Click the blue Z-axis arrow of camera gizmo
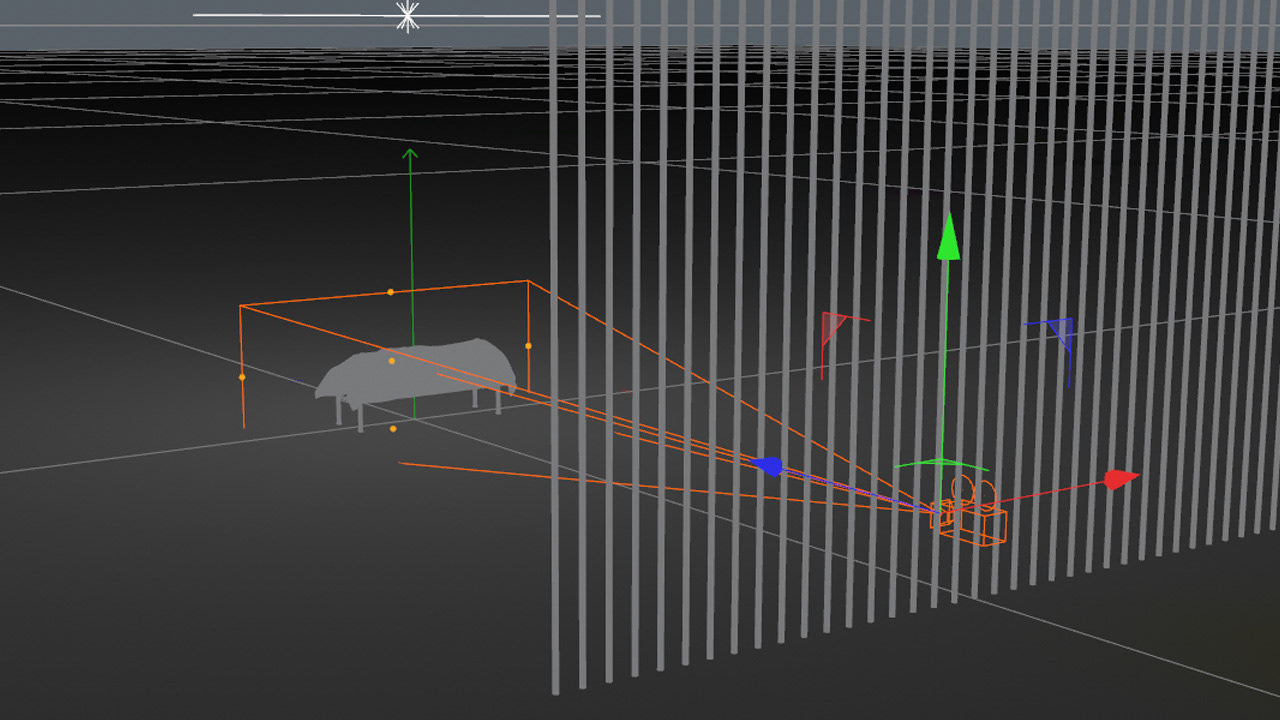The image size is (1280, 720). [x=767, y=466]
